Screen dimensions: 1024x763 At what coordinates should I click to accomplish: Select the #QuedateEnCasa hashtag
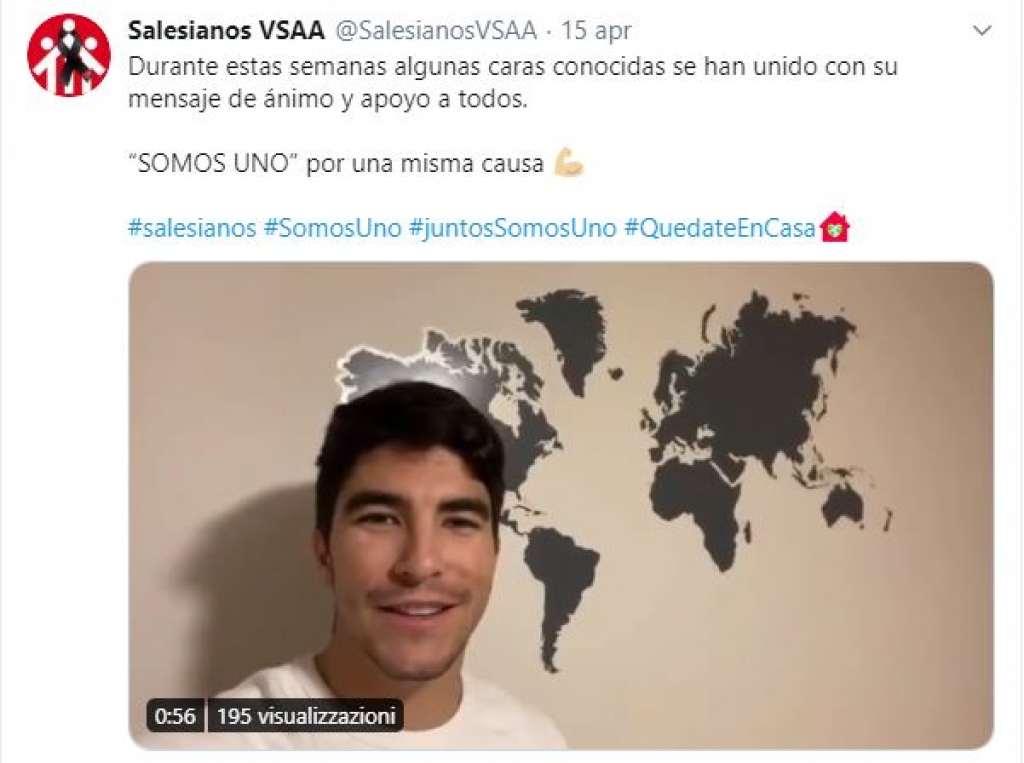(x=720, y=228)
